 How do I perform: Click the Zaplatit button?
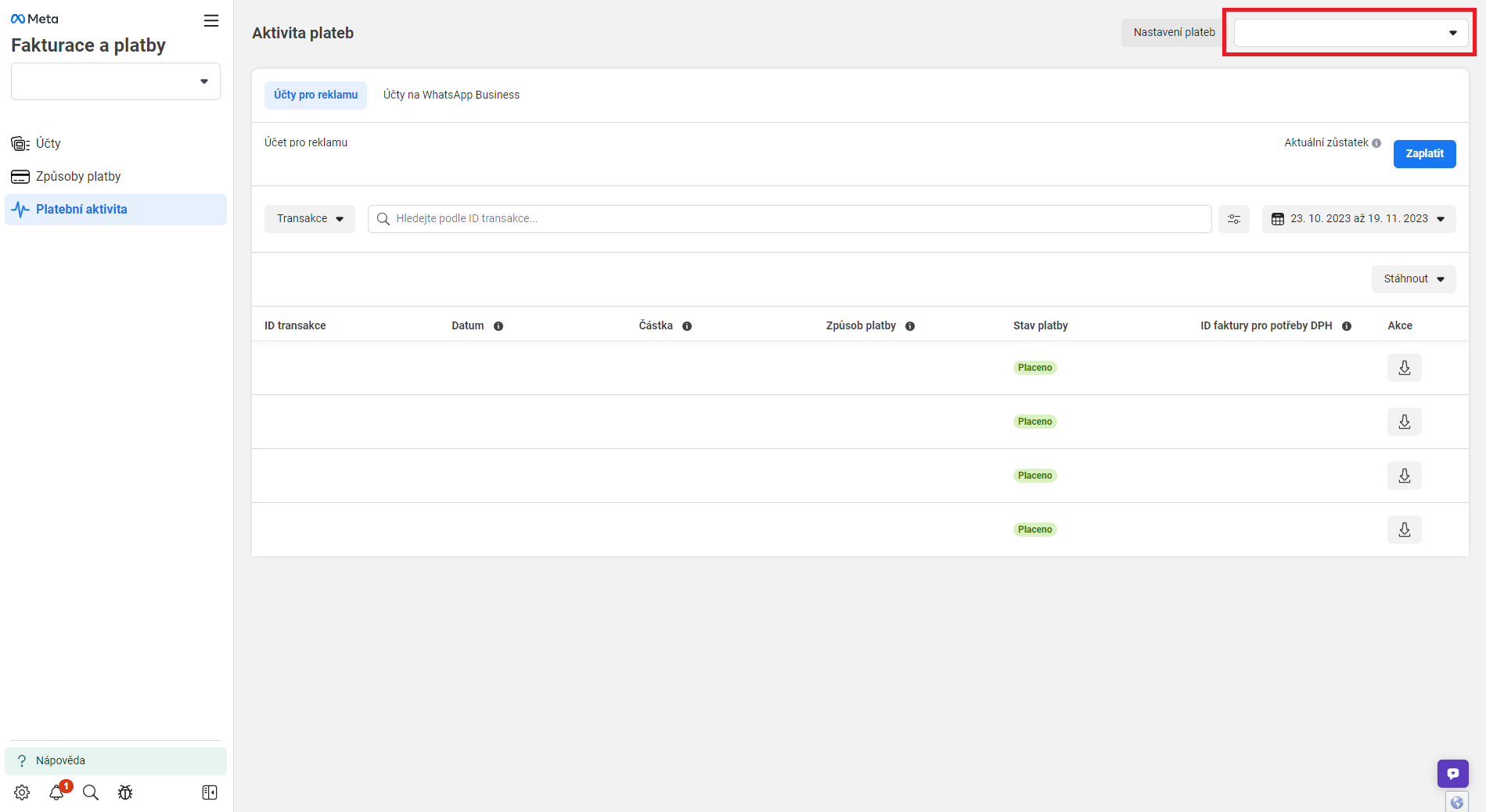tap(1424, 154)
